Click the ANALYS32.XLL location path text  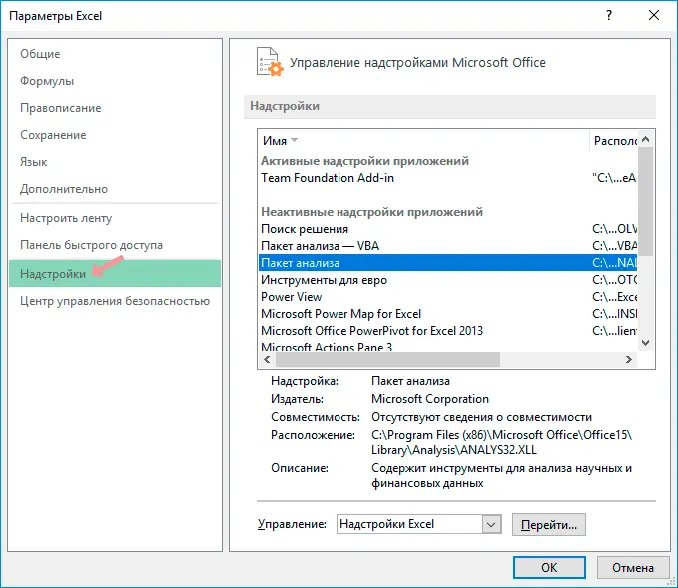pos(502,442)
